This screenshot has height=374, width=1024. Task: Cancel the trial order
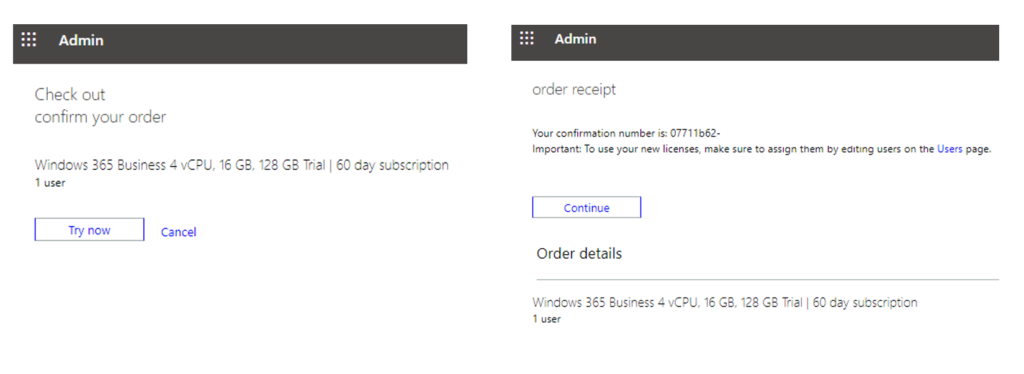point(178,232)
